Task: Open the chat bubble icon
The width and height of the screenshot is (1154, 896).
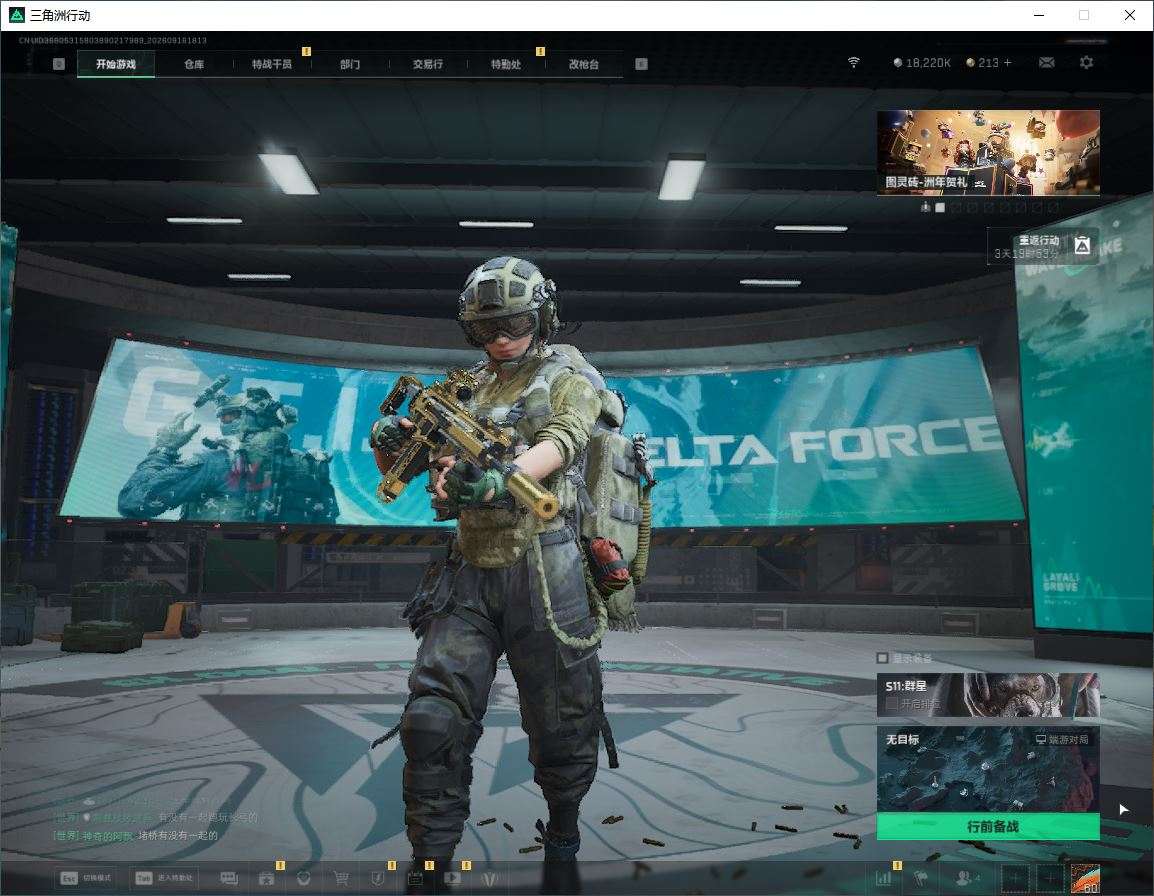Action: (x=229, y=878)
